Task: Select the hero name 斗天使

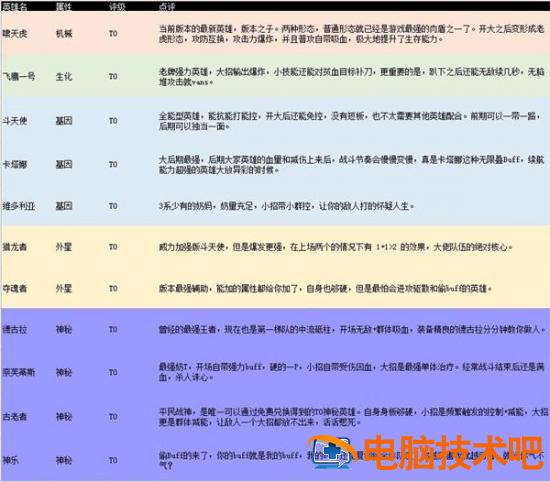Action: click(14, 121)
